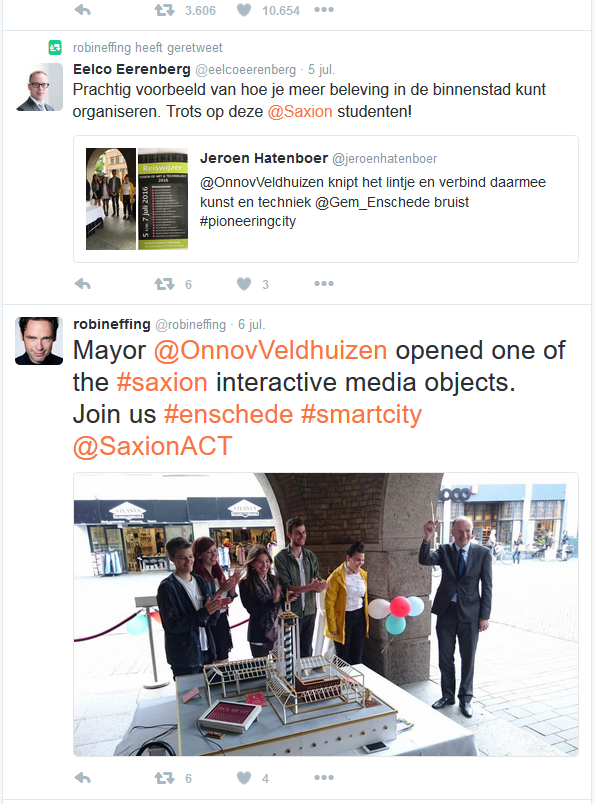
Task: Like Eelco Eerenberg's tweet with 3 likes
Action: (x=244, y=284)
